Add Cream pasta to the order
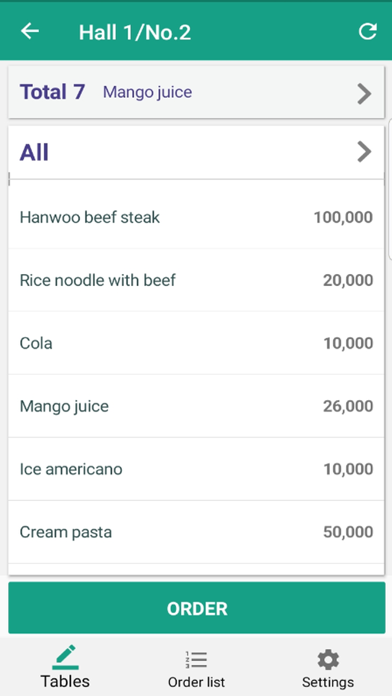This screenshot has height=696, width=392. (196, 532)
